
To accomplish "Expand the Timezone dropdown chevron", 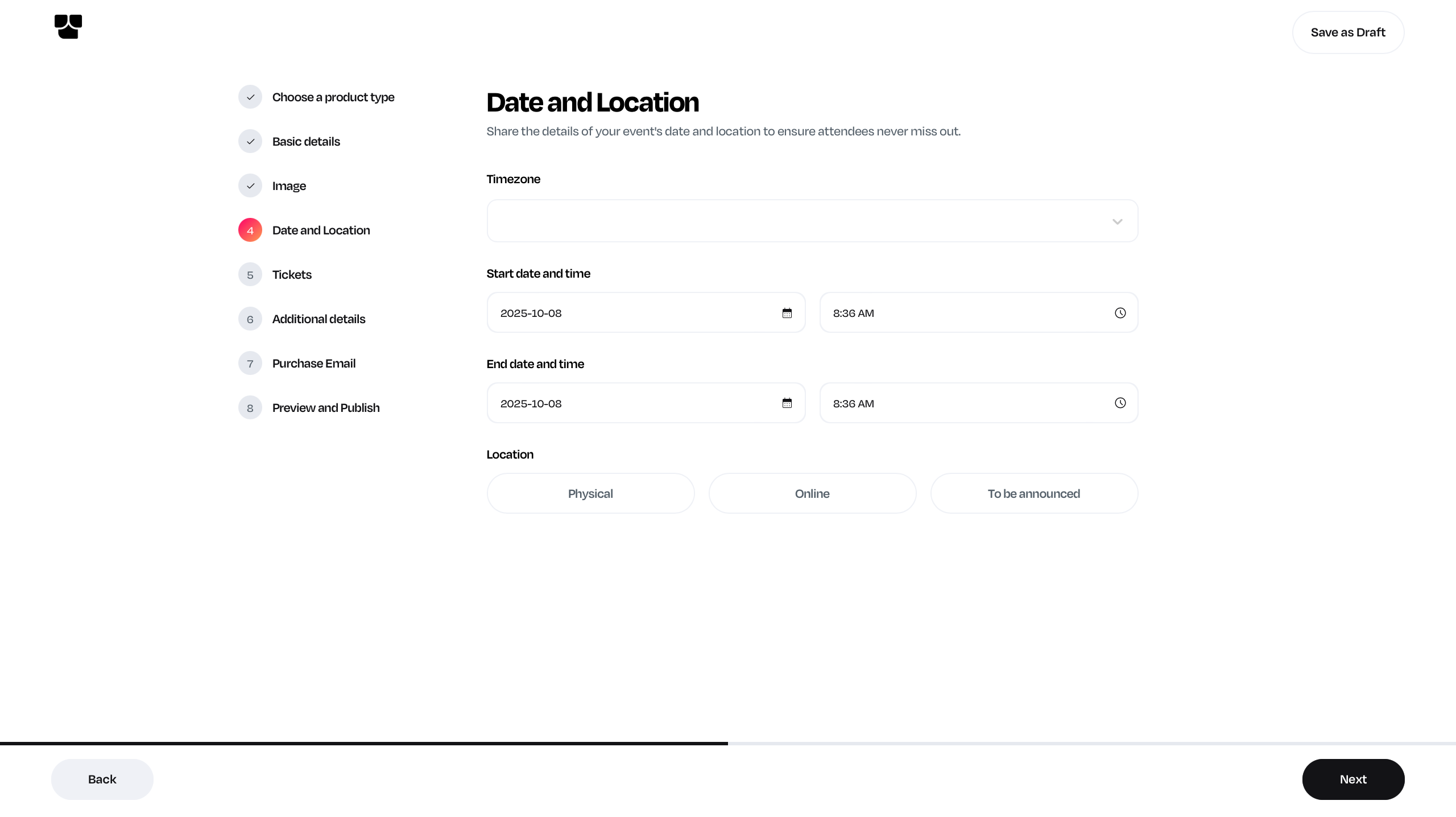I will pyautogui.click(x=1117, y=222).
